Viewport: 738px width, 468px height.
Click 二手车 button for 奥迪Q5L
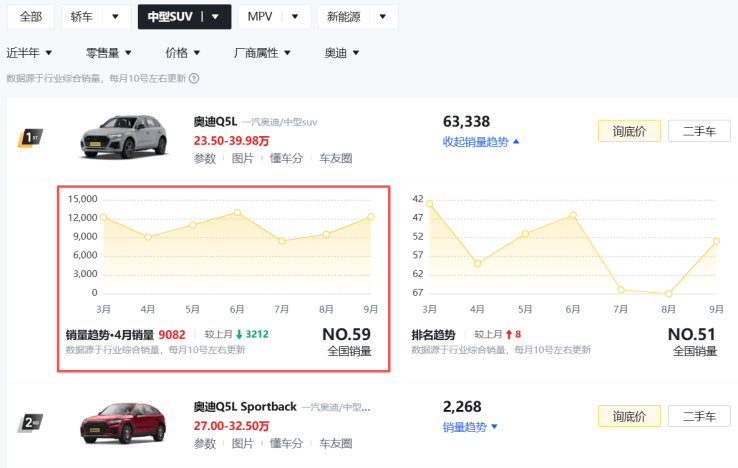pyautogui.click(x=699, y=131)
